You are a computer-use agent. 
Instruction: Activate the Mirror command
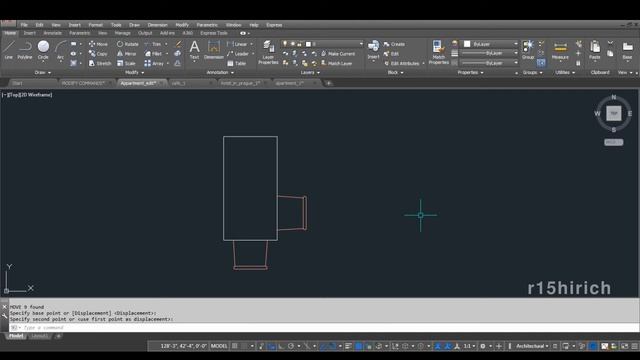pos(127,54)
